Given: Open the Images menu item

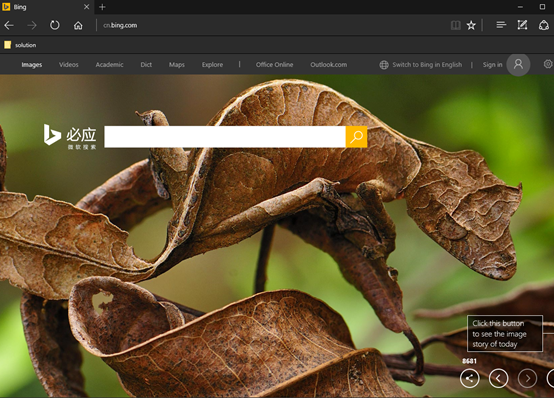Looking at the screenshot, I should click(32, 65).
